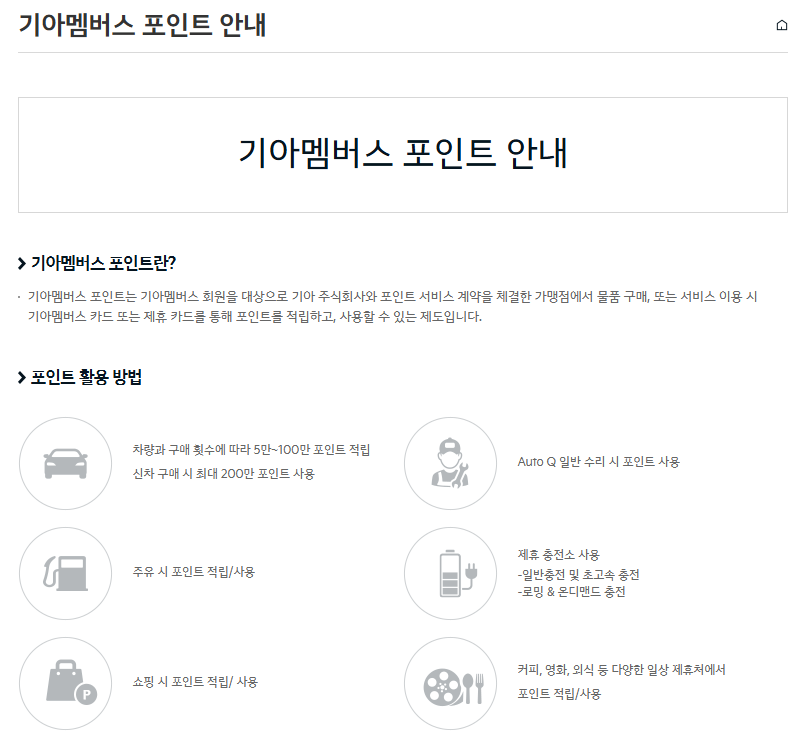Click the heading 기아멤버스 포인트란?
Viewport: 797px width, 733px height.
click(x=103, y=263)
